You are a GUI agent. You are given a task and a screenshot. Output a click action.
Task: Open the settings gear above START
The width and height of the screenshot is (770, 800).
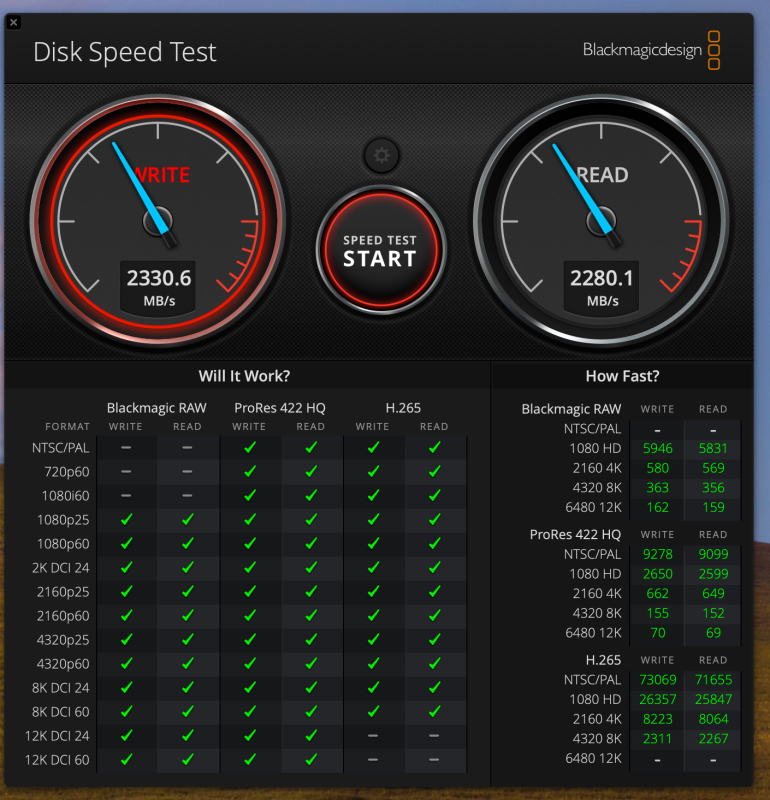click(x=381, y=155)
